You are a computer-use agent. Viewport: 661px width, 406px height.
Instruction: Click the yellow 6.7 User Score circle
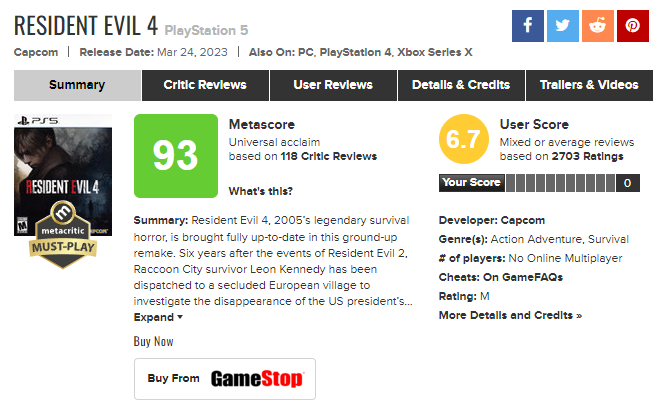[464, 139]
